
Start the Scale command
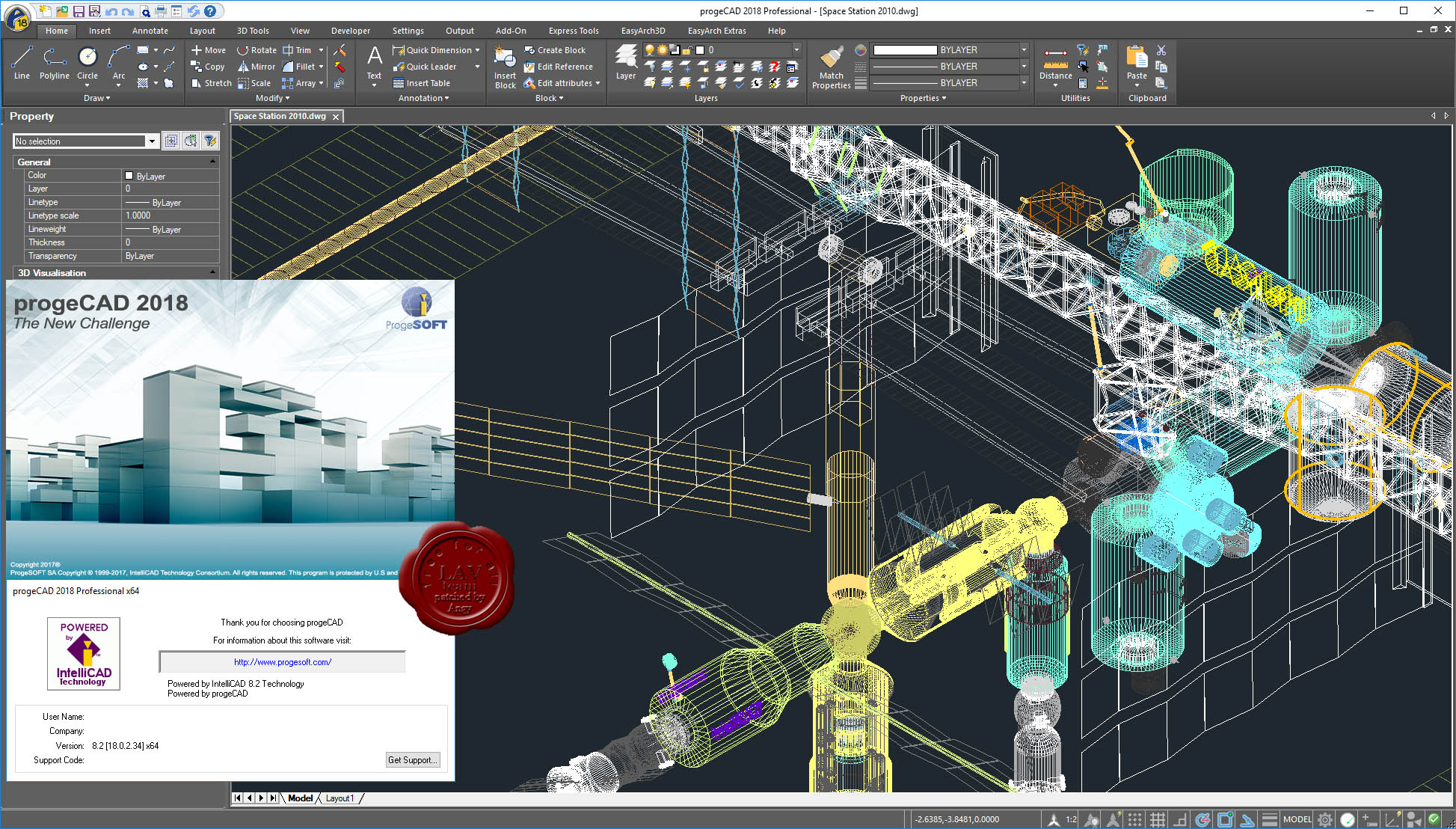point(254,83)
